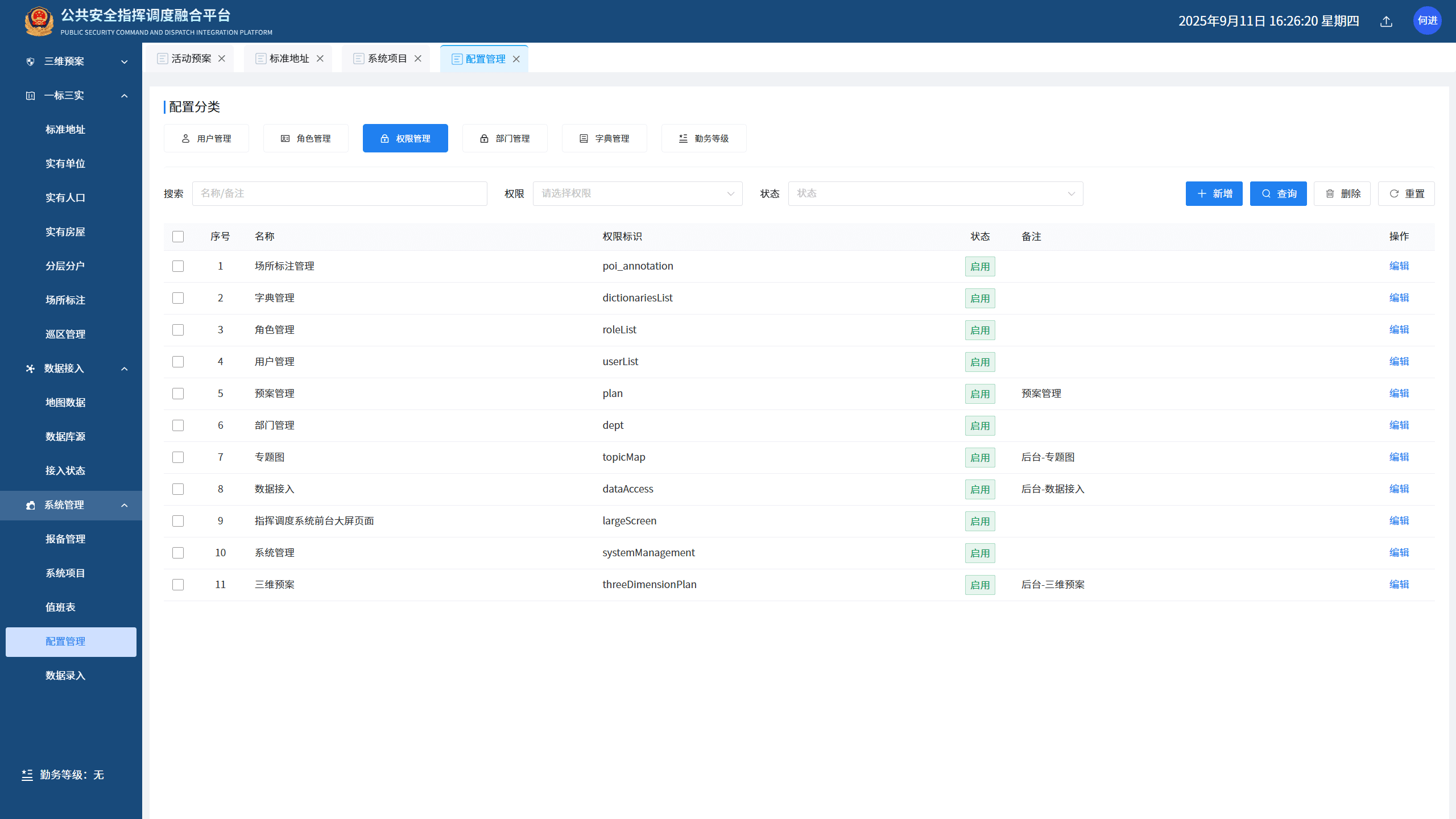Click the 数据接入 sidebar icon

click(31, 369)
